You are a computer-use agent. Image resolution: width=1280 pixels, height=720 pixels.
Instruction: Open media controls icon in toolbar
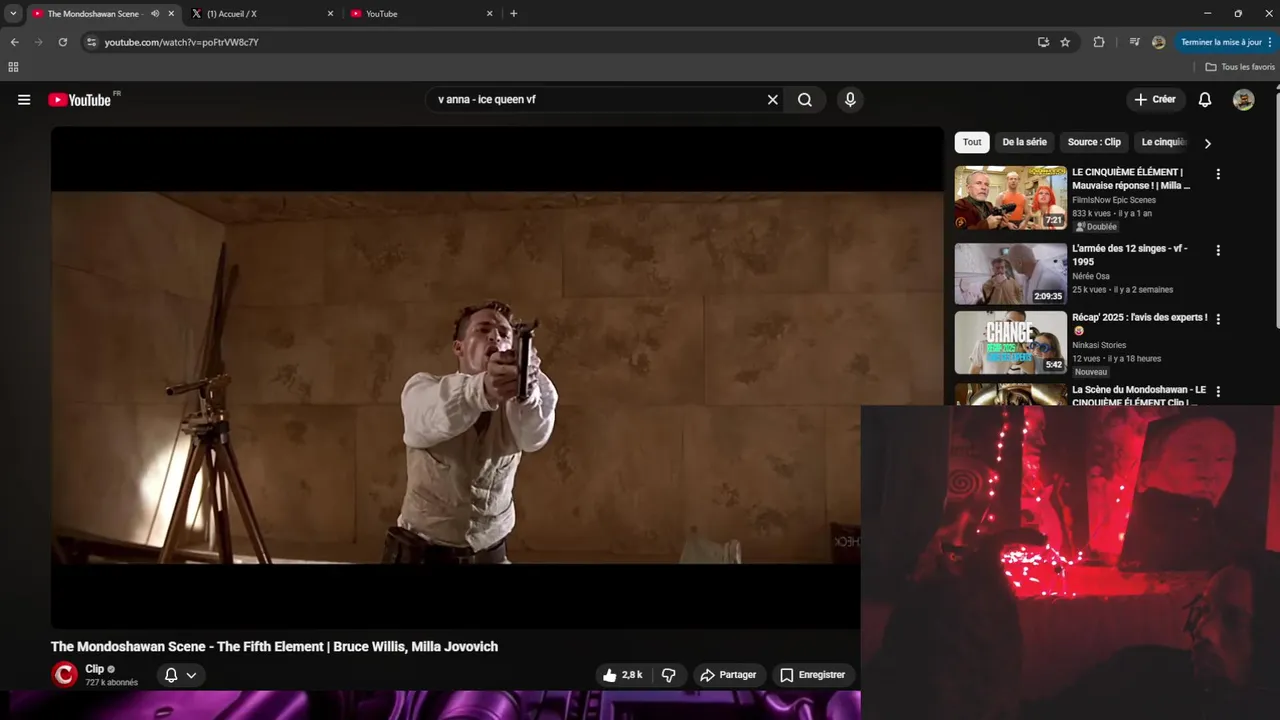1134,42
